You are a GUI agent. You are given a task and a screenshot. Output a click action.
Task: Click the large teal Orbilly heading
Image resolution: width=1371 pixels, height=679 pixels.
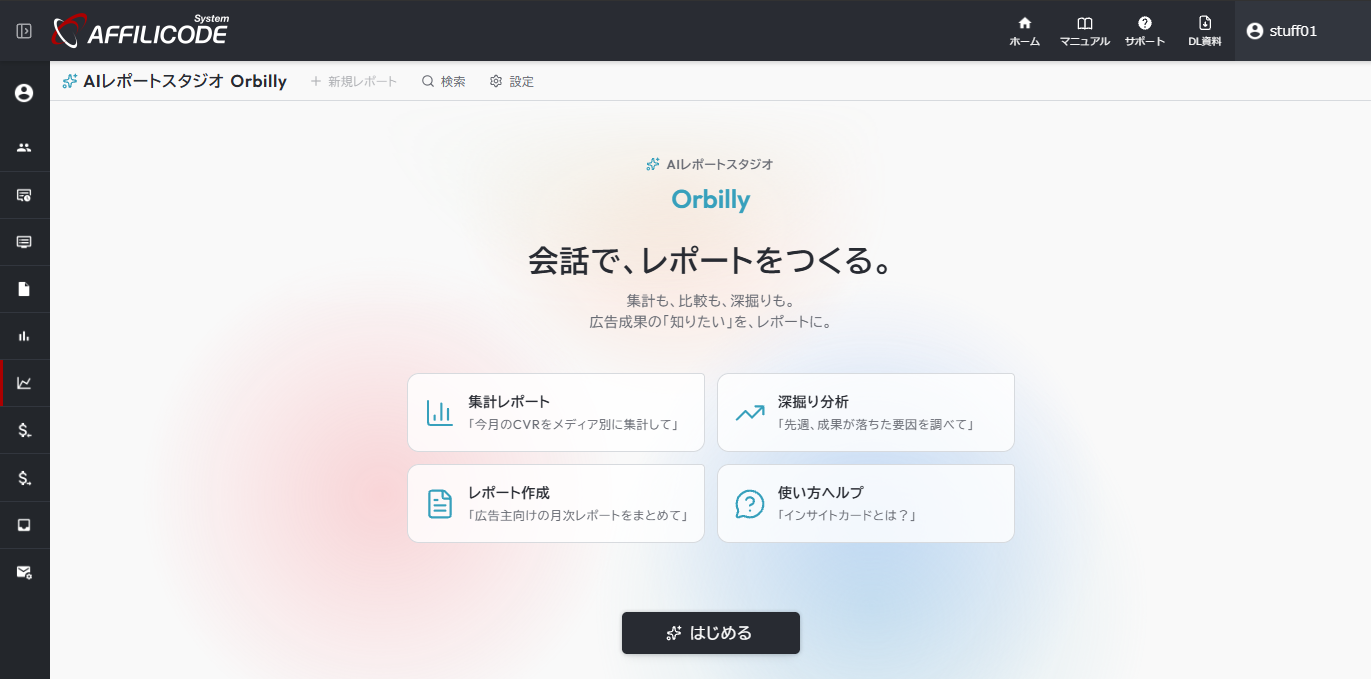(x=711, y=199)
